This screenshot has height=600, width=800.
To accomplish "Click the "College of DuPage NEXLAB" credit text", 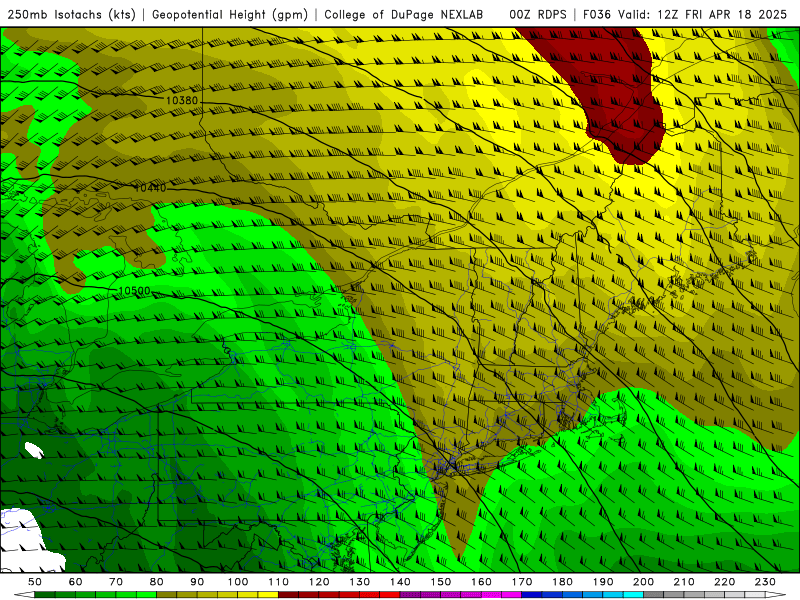I will [403, 14].
